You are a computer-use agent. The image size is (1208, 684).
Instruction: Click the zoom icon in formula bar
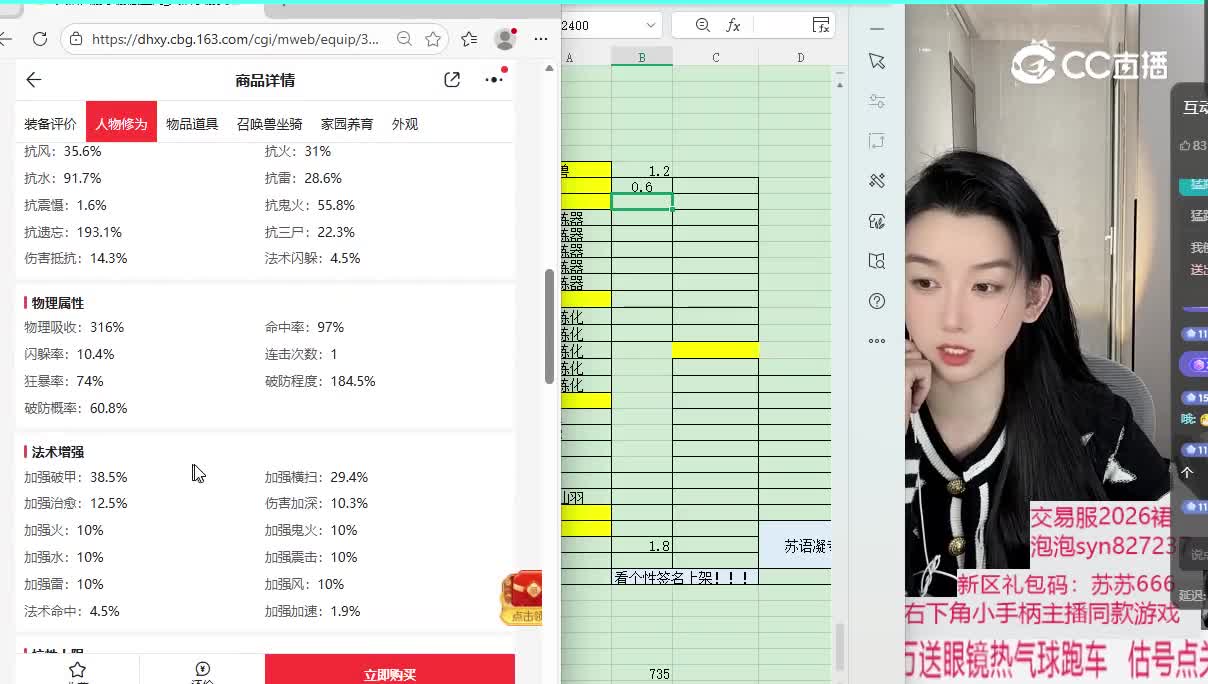click(x=702, y=25)
